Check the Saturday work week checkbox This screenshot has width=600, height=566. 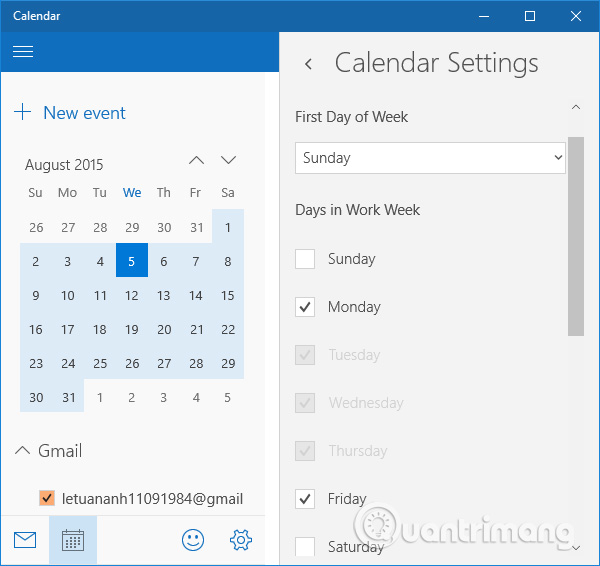305,546
